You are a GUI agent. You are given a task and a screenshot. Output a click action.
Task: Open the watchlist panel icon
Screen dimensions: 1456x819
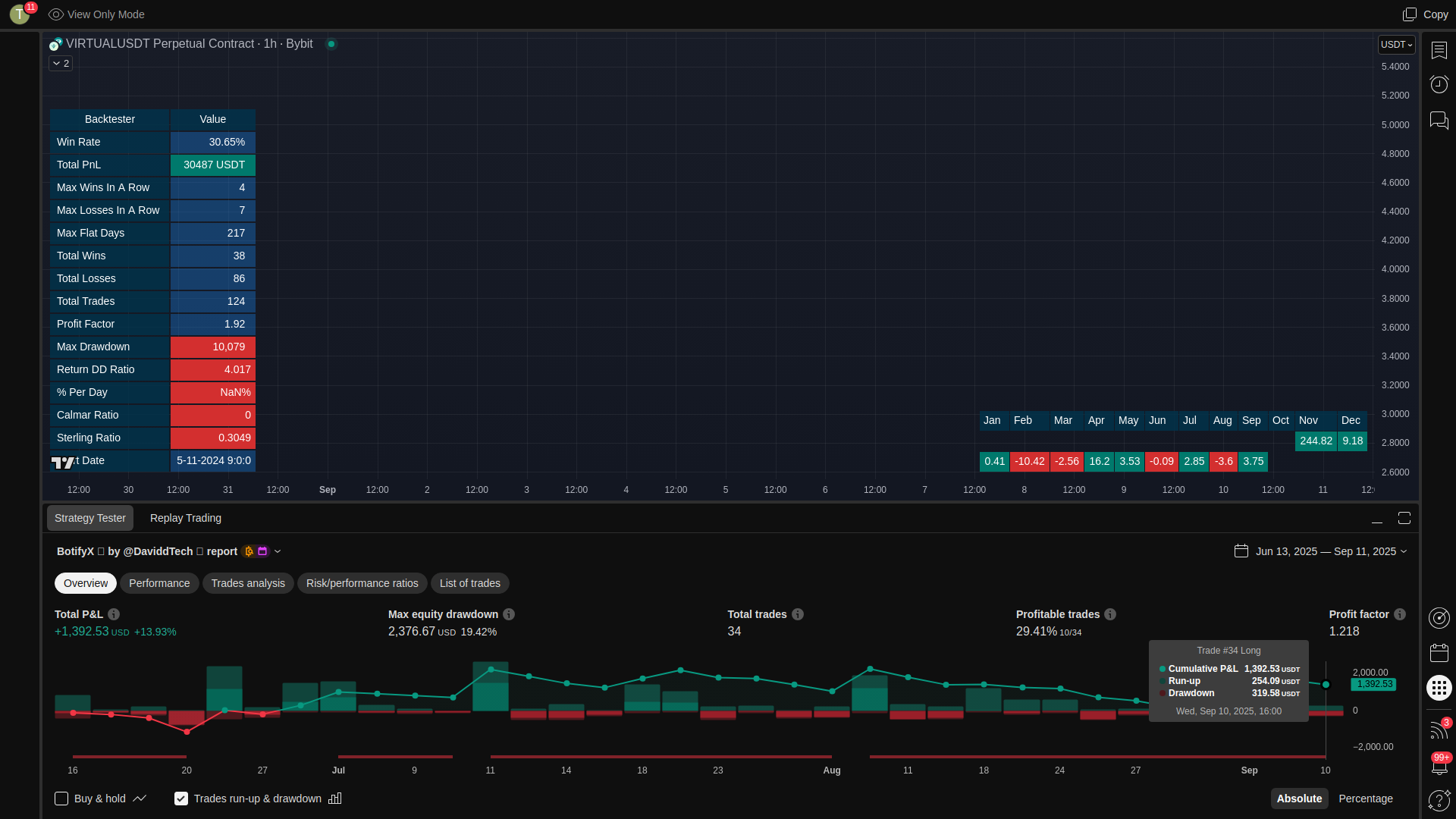pos(1439,50)
